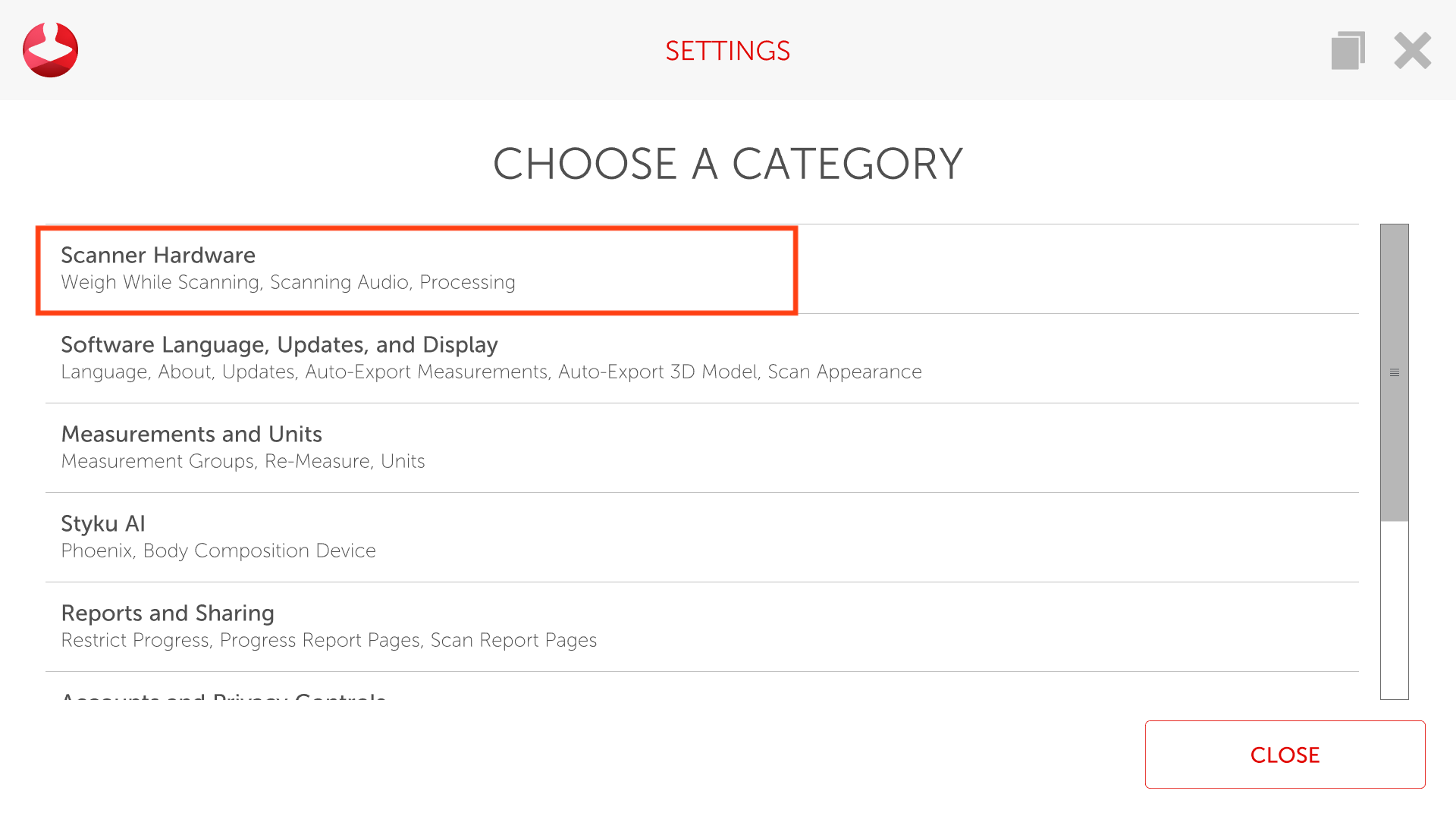Open the partially visible Accounts and Privacy Controls
Screen dimensions: 1456x819
(x=224, y=696)
